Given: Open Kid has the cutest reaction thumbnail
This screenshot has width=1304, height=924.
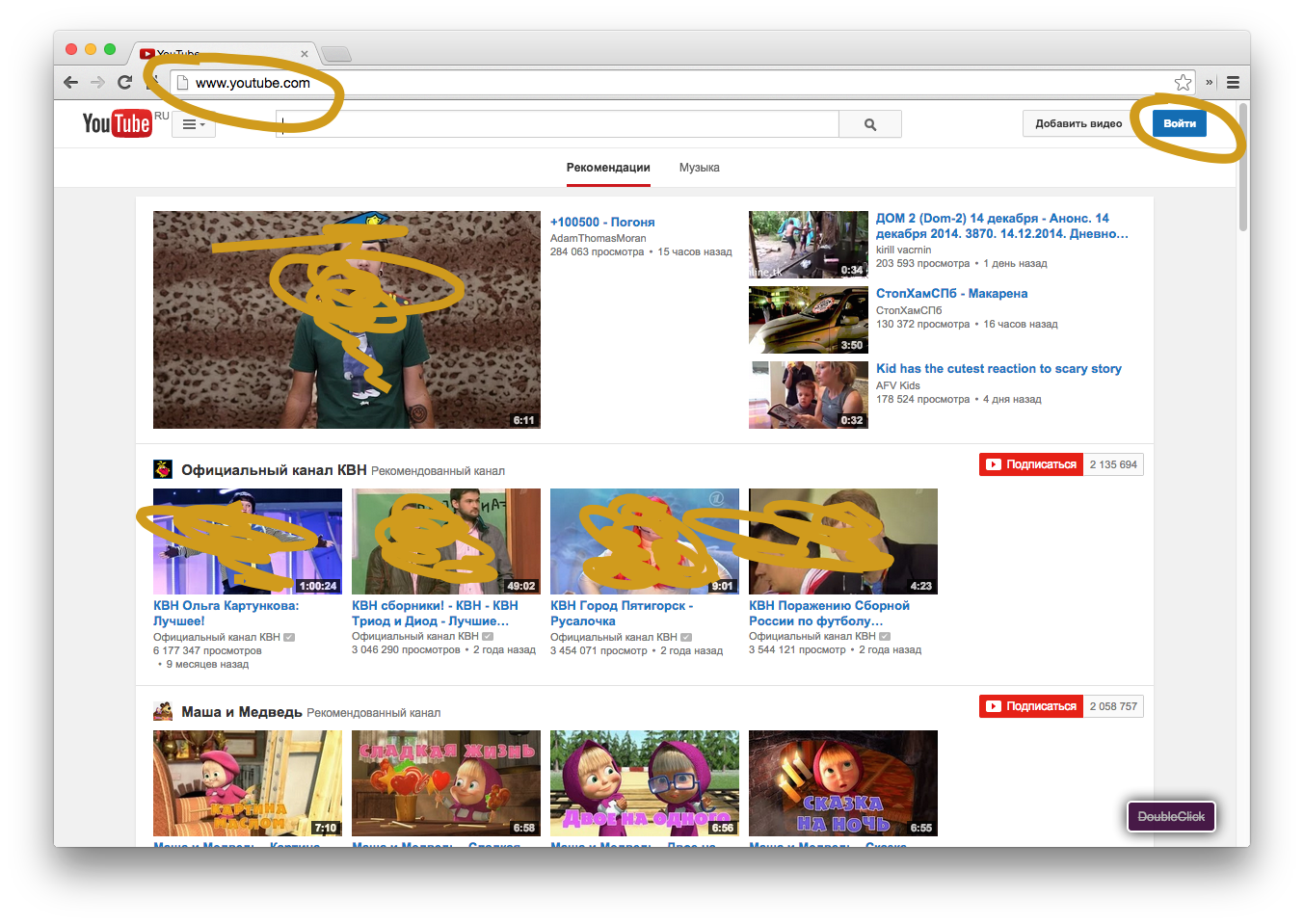Looking at the screenshot, I should pos(808,395).
